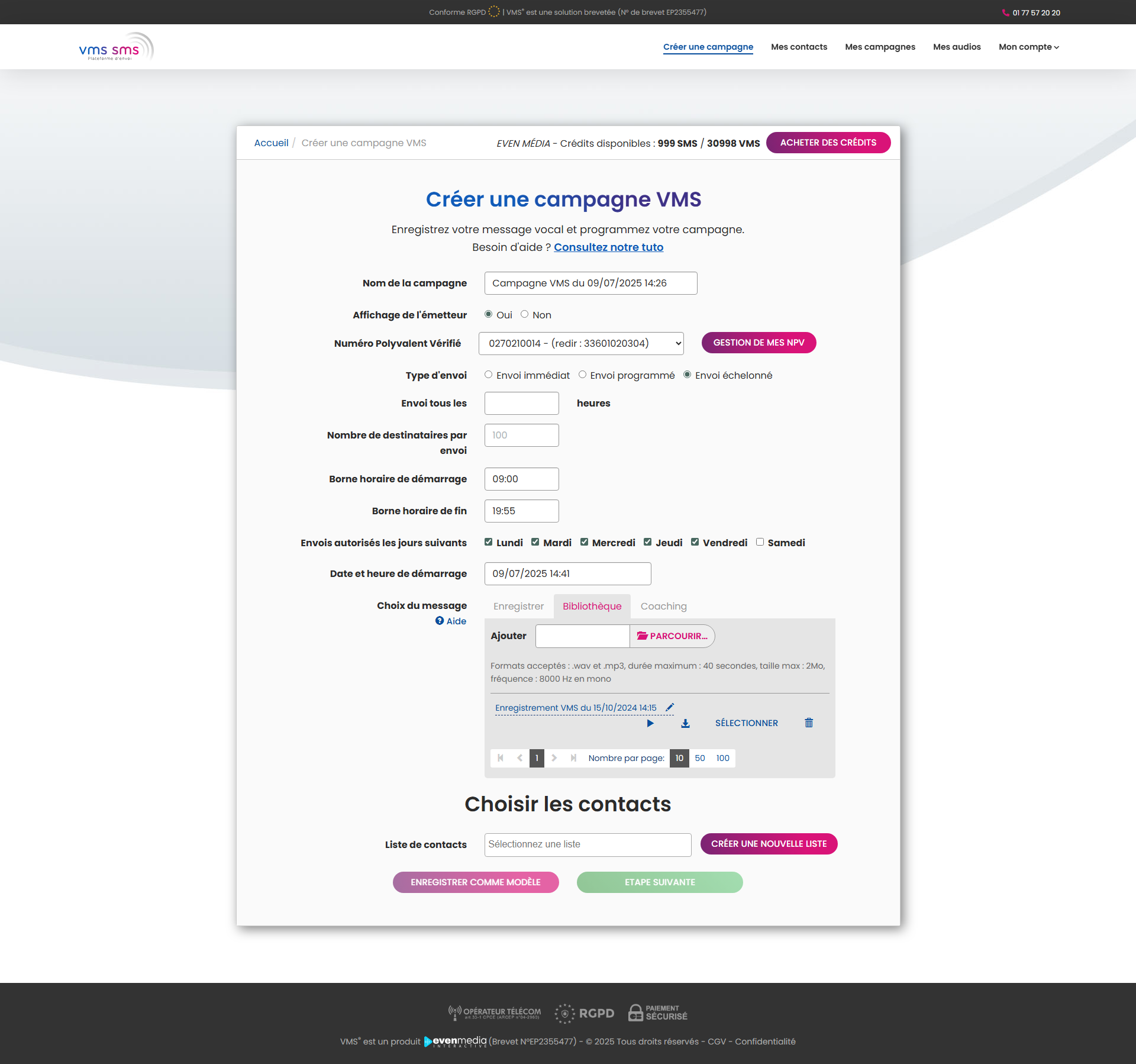Open Mes contacts nav item
1136x1064 pixels.
pyautogui.click(x=799, y=47)
